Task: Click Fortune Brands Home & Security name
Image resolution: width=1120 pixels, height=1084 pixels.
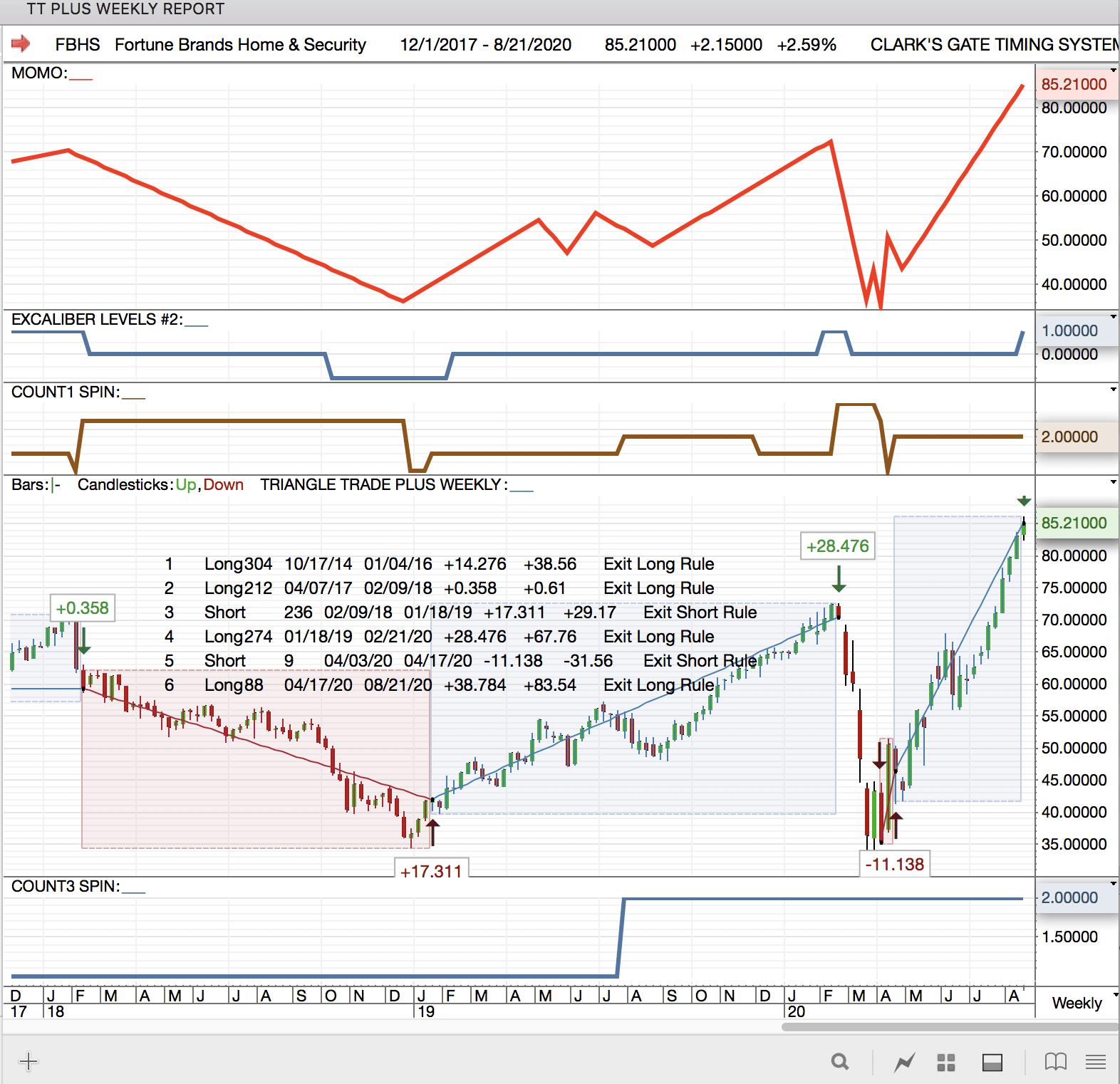Action: [241, 45]
